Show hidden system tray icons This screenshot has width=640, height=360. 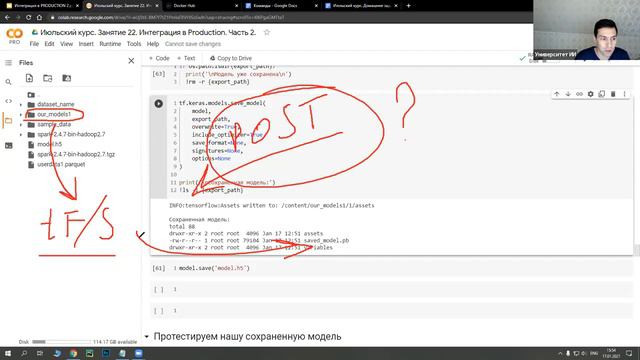pos(560,353)
